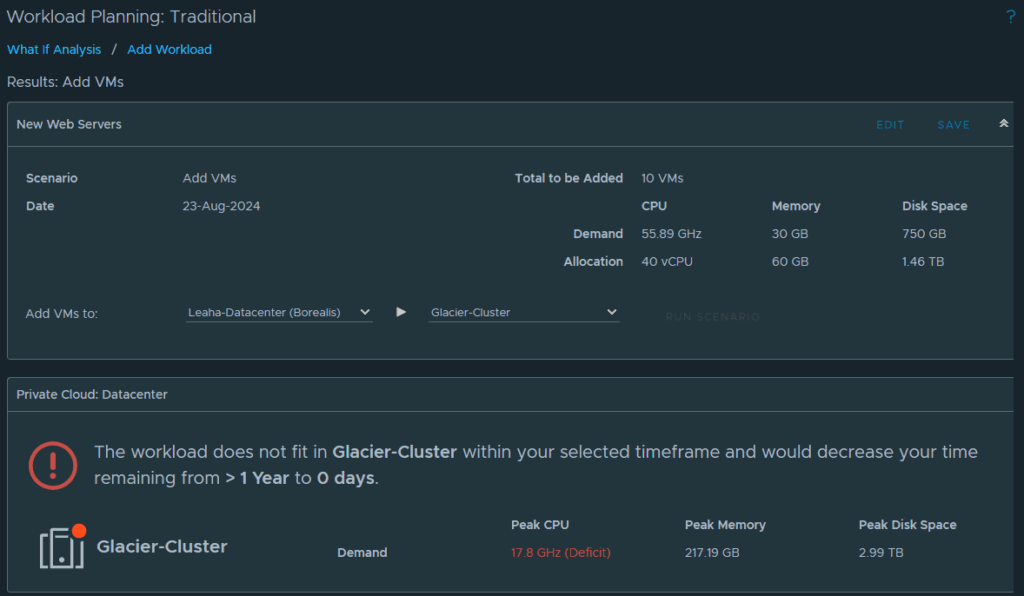
Task: Click the SAVE button
Action: point(953,125)
